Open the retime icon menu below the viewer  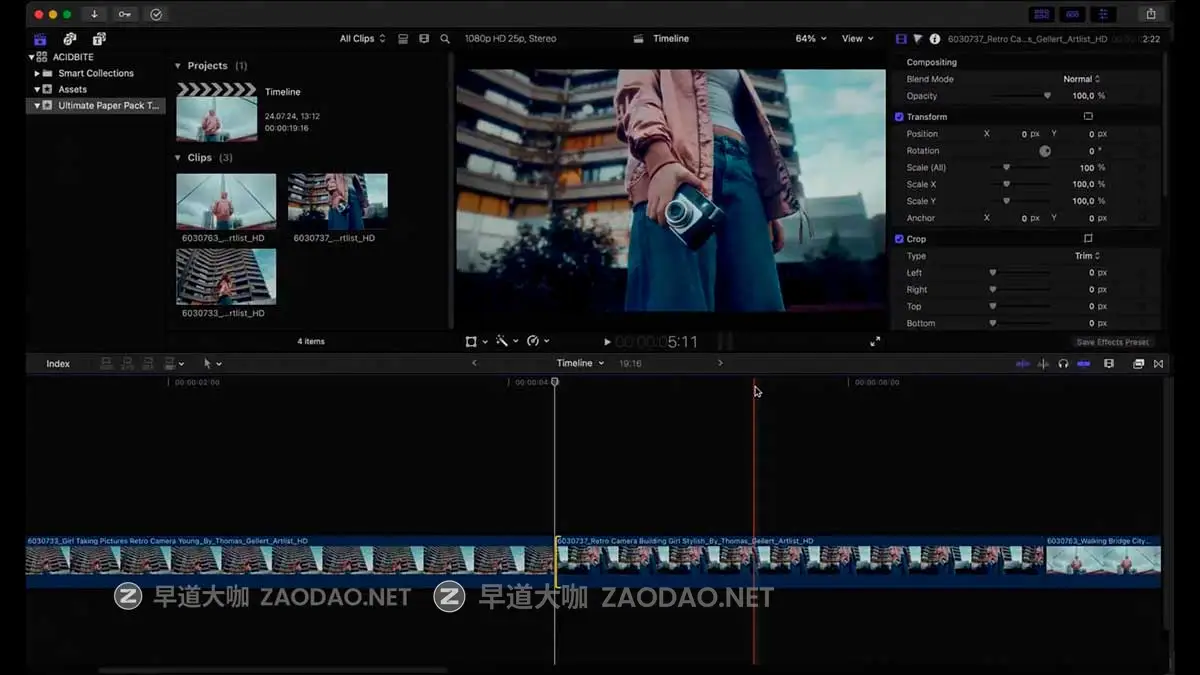[533, 340]
